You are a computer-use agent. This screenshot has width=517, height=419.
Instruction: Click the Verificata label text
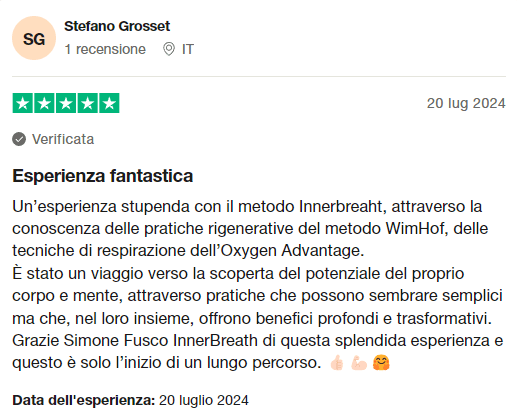(63, 139)
